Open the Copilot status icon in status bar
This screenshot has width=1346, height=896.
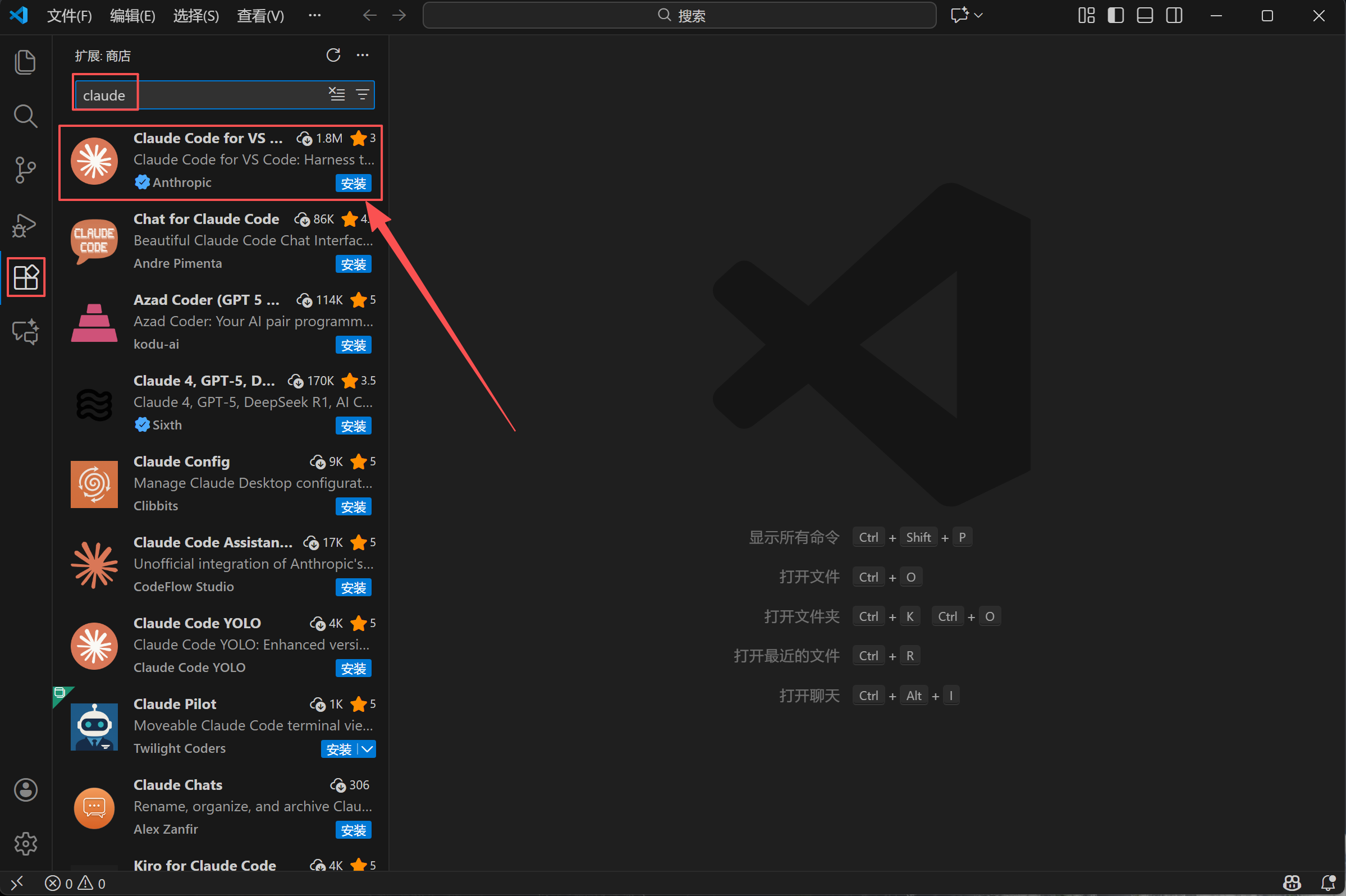[x=1292, y=884]
